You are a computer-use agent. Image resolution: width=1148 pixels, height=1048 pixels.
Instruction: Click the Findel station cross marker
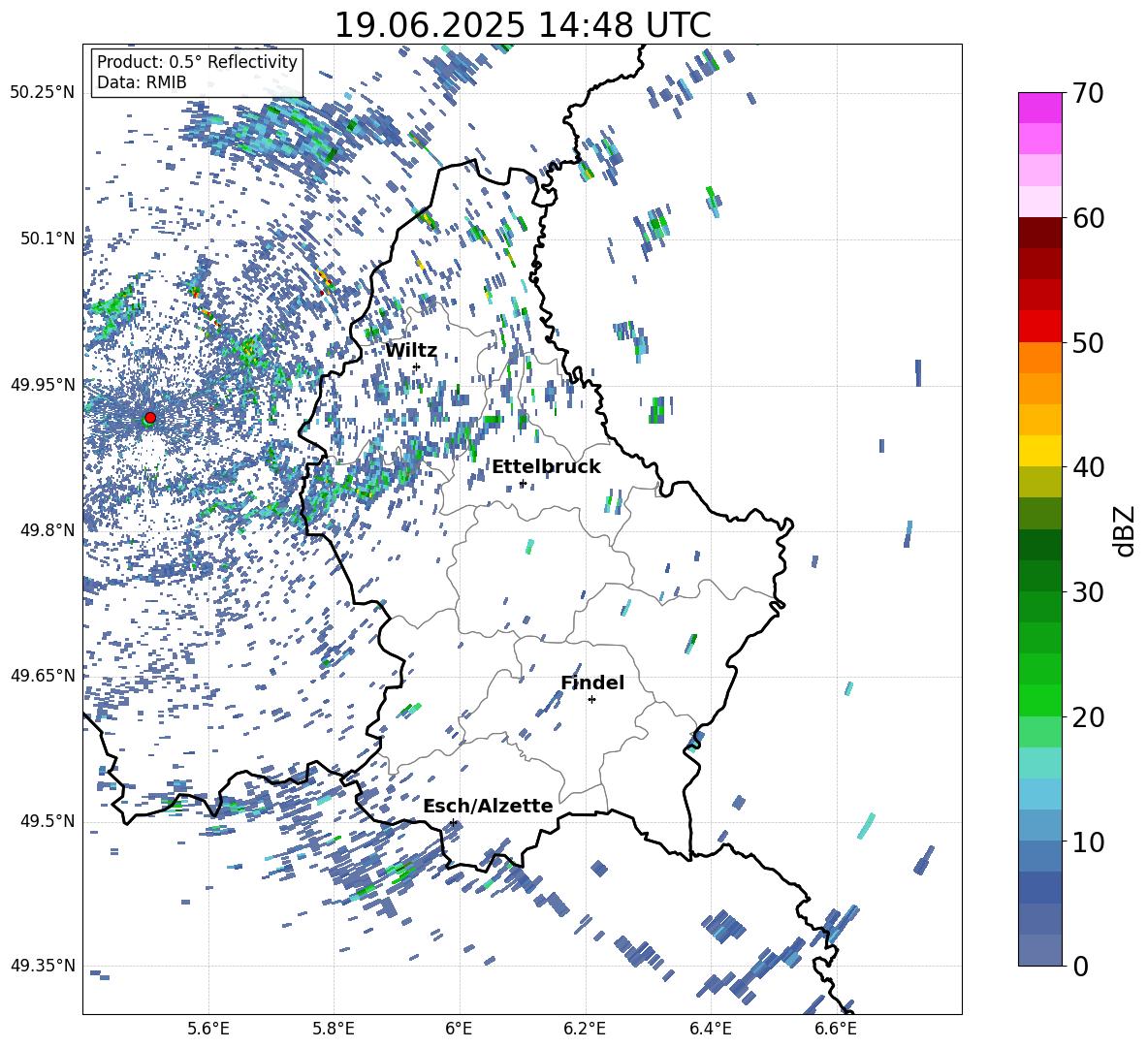click(x=591, y=700)
